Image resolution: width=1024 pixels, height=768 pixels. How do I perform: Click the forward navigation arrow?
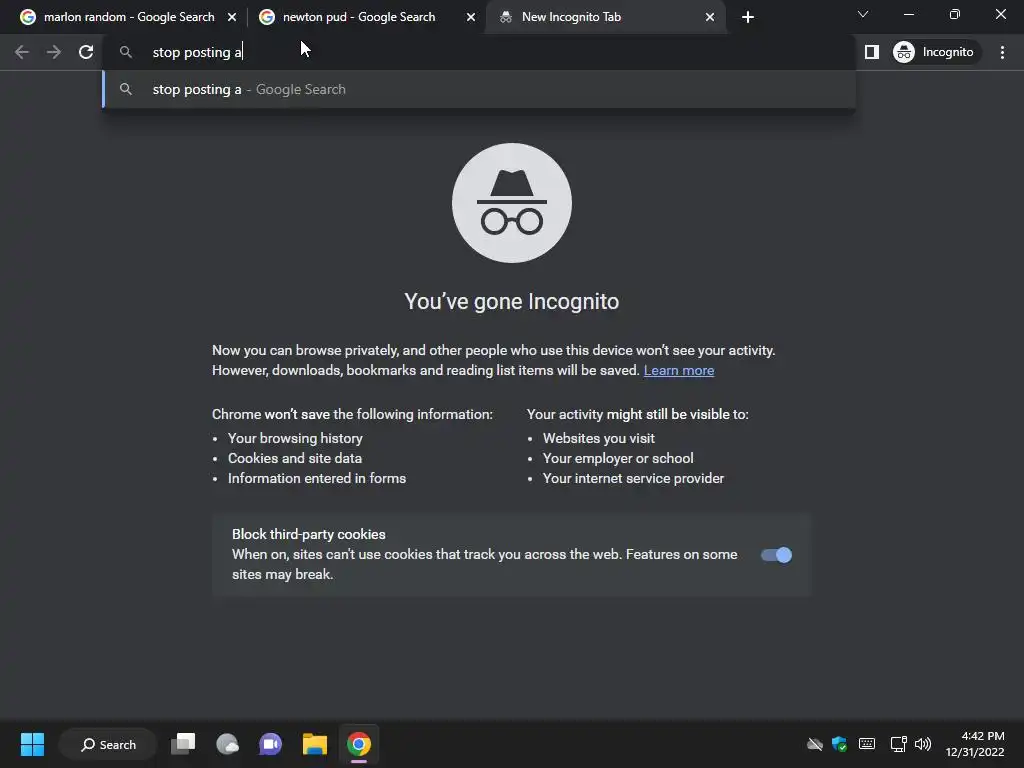[x=54, y=52]
